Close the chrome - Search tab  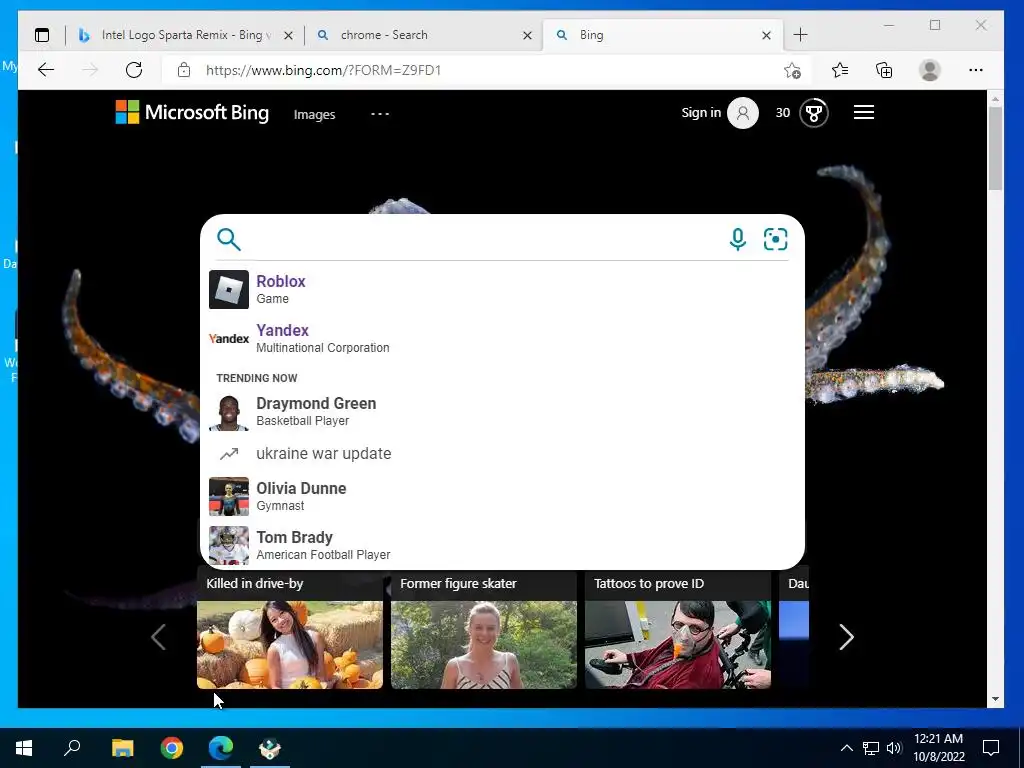[528, 35]
